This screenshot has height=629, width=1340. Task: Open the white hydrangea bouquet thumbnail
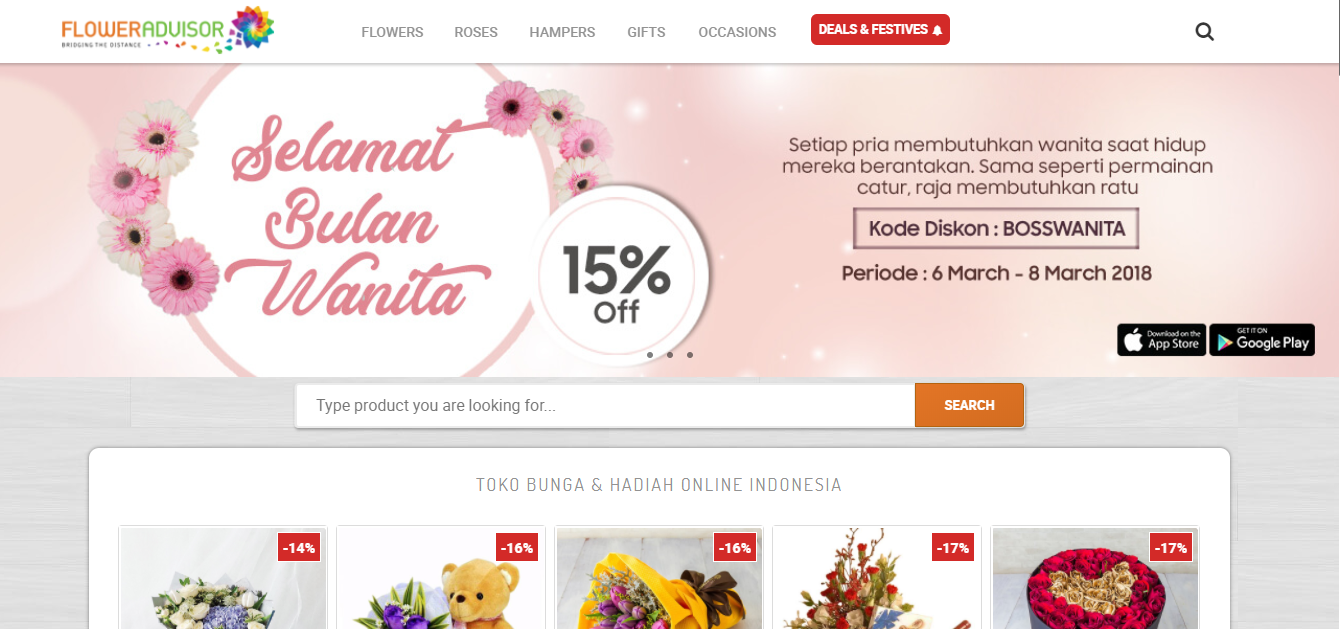[223, 577]
